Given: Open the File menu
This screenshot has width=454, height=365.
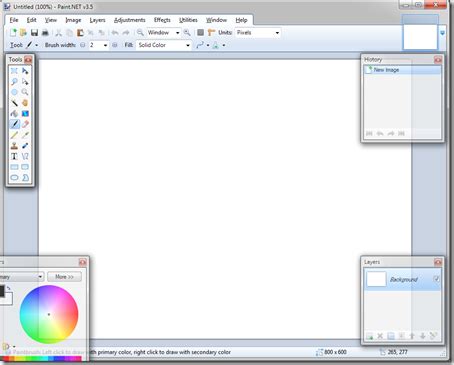Looking at the screenshot, I should tap(14, 20).
